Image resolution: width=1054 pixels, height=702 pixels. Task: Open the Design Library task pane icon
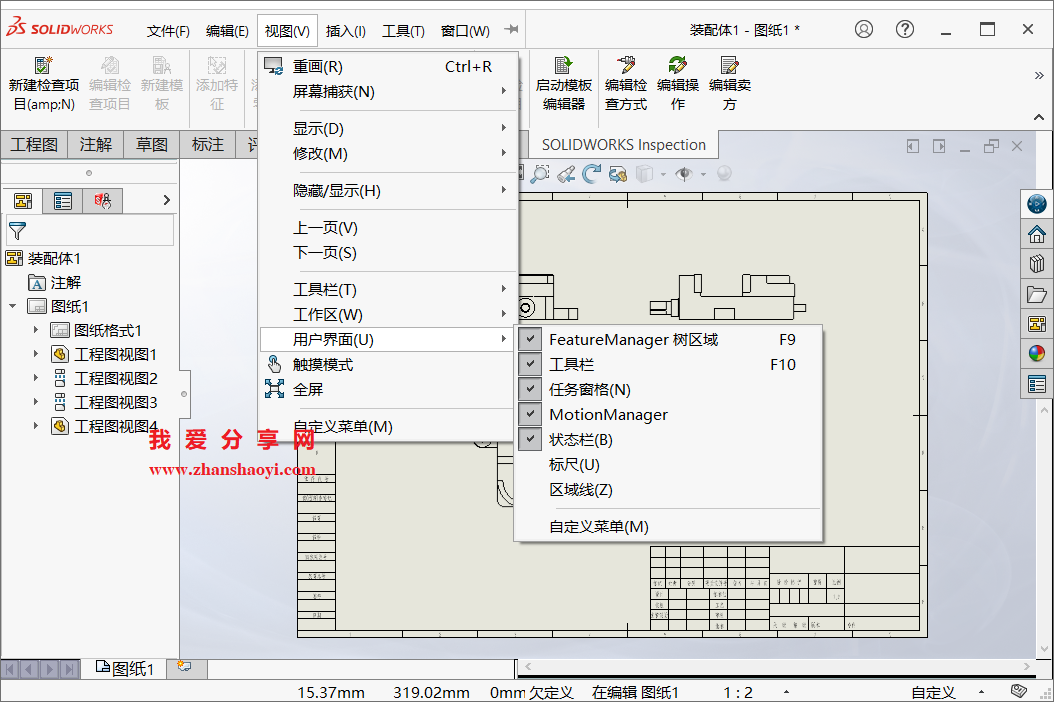coord(1037,264)
